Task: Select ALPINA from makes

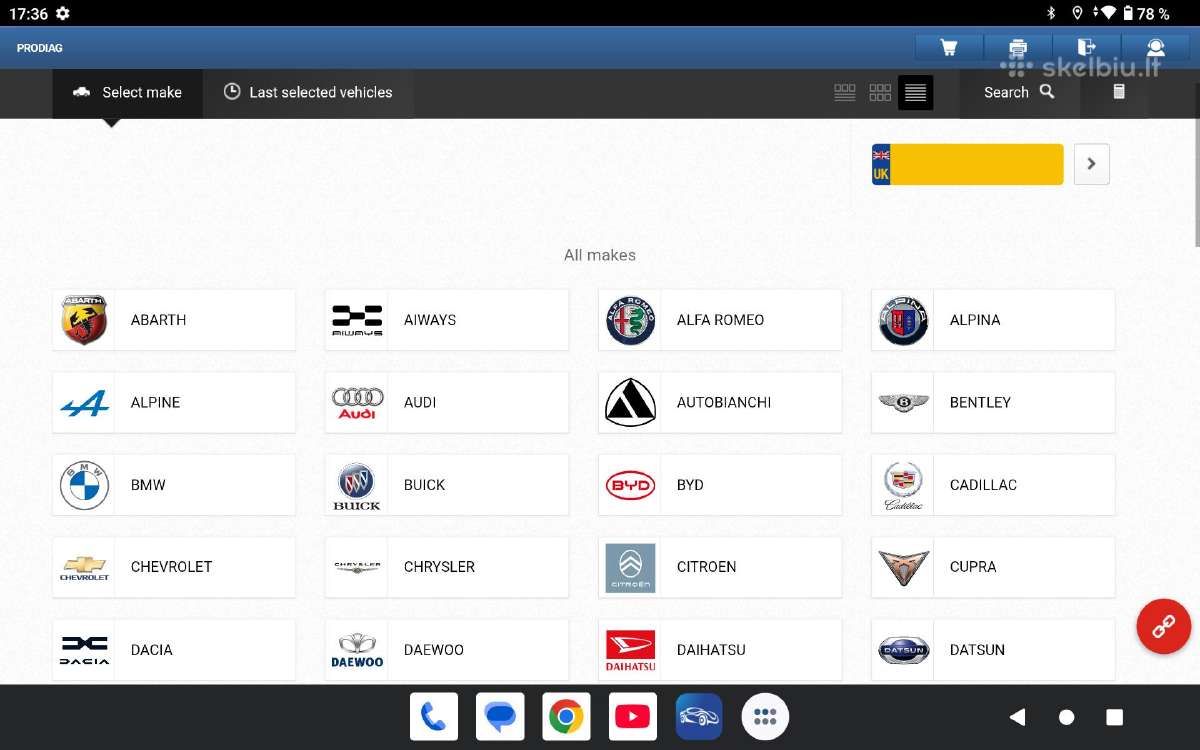Action: pyautogui.click(x=993, y=320)
